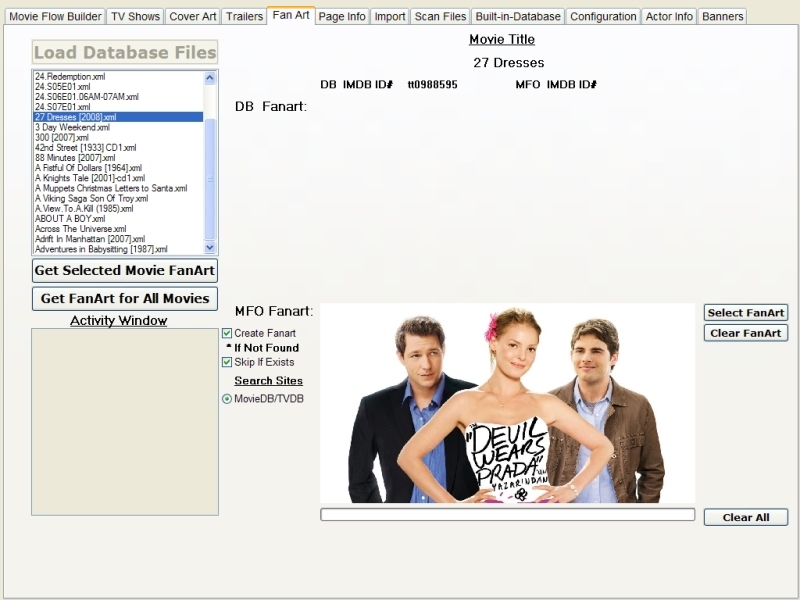Open the Actor Info tab
This screenshot has height=600, width=800.
tap(669, 17)
